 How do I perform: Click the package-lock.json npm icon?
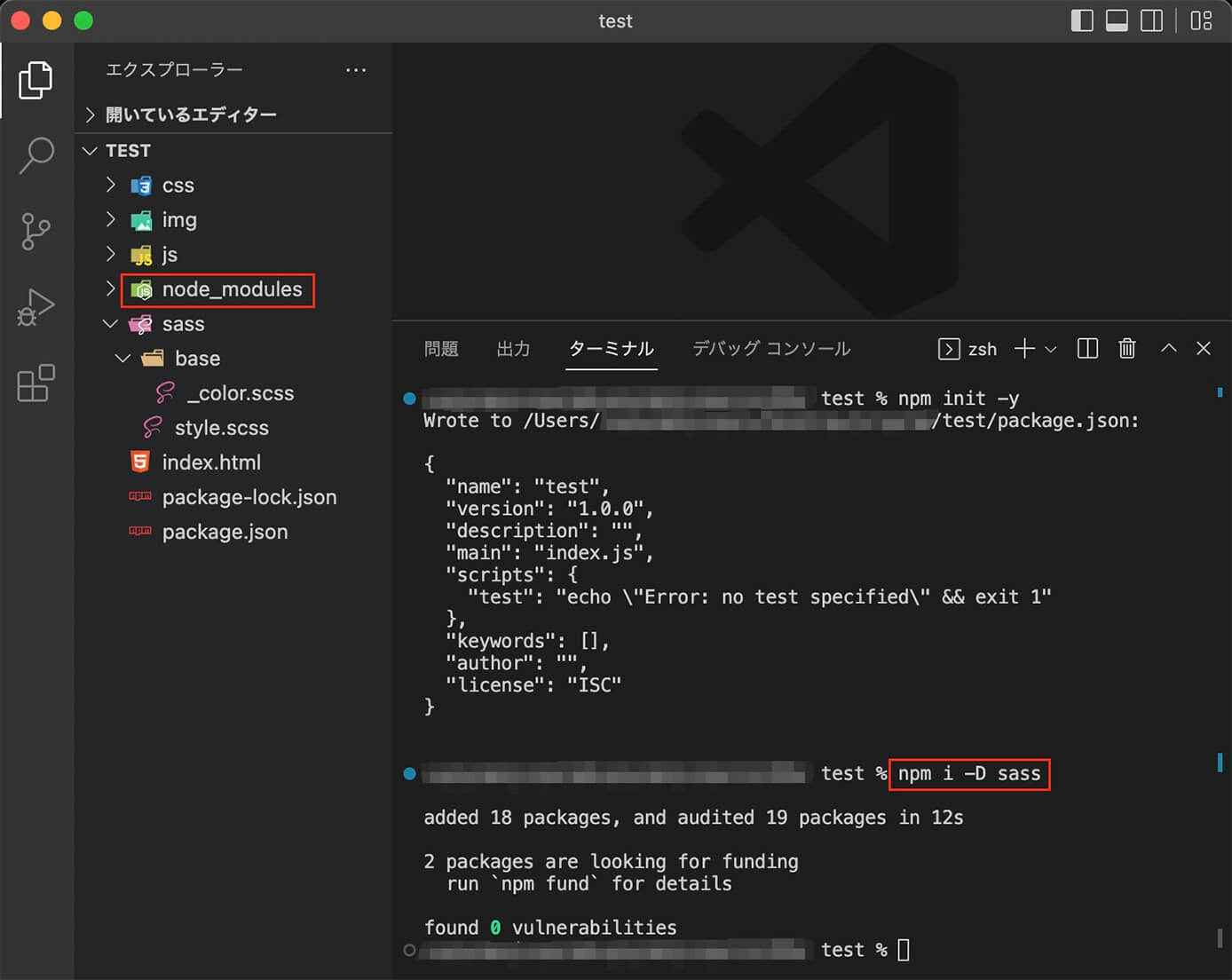[140, 496]
